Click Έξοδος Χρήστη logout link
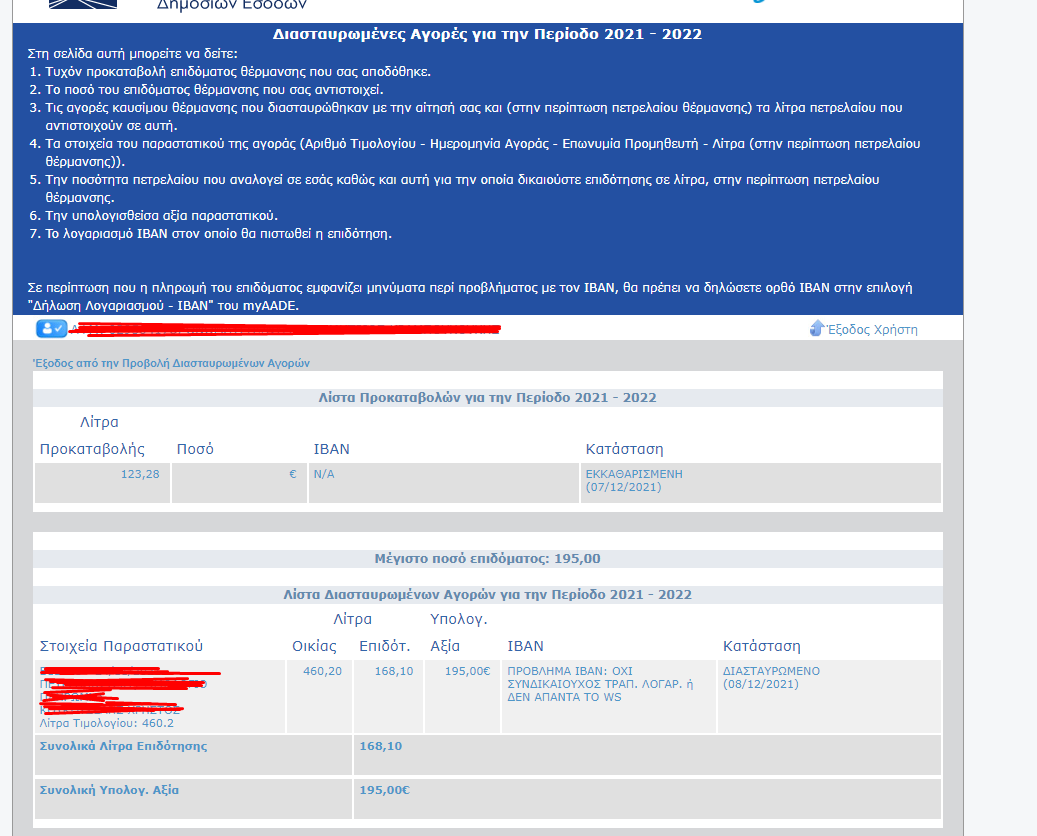The width and height of the screenshot is (1037, 836). (x=872, y=329)
